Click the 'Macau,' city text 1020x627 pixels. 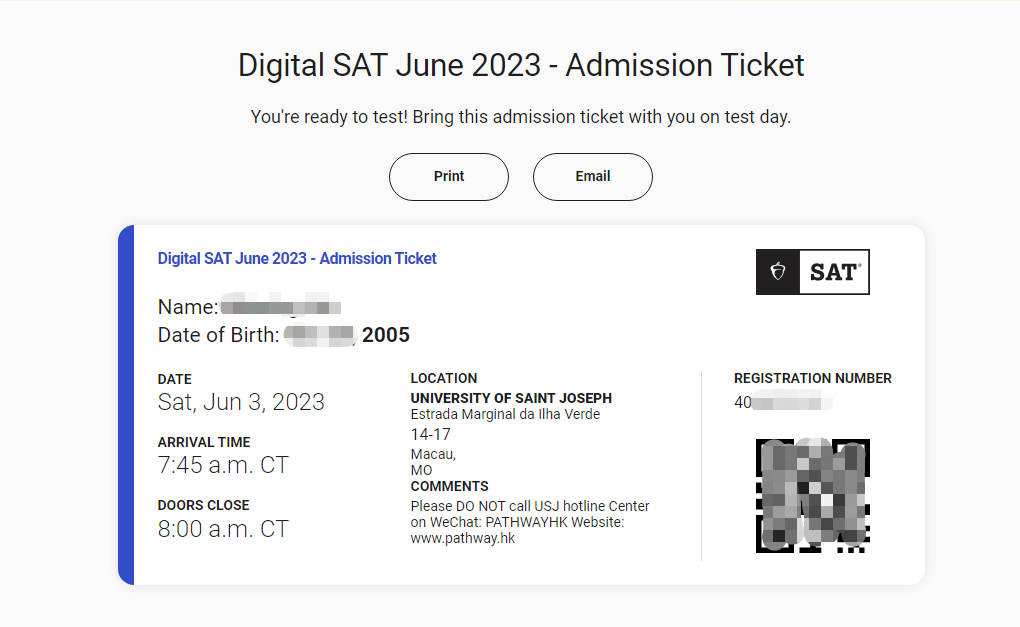433,454
